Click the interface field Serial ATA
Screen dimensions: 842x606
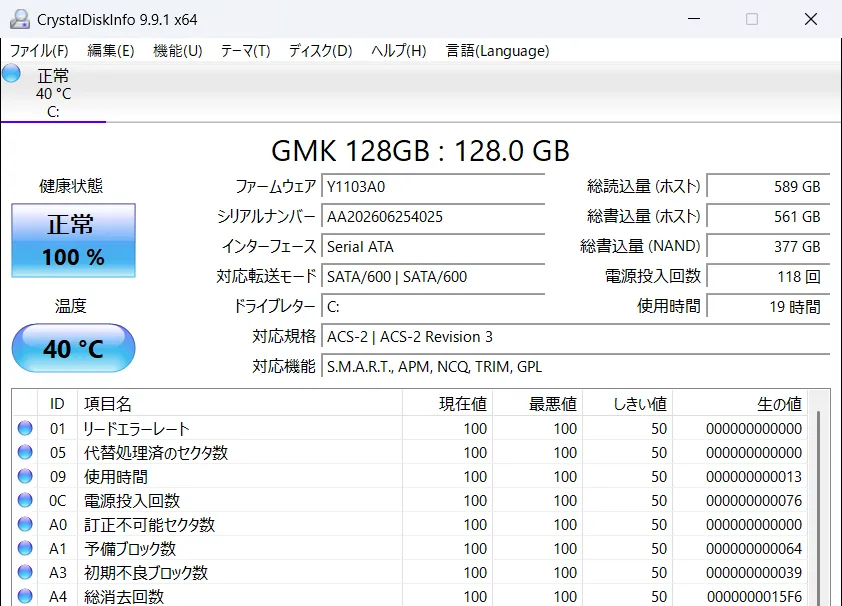433,247
